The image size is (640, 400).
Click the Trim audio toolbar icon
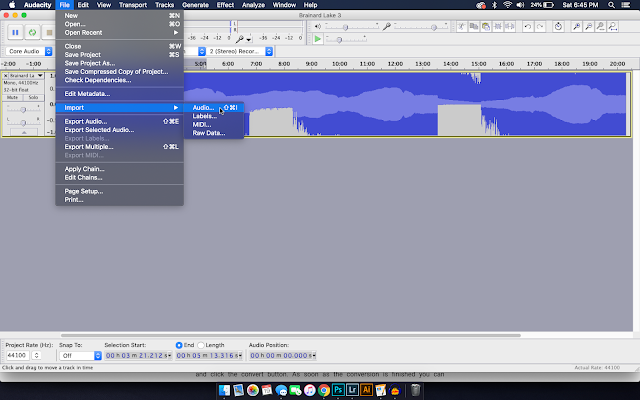[x=462, y=27]
